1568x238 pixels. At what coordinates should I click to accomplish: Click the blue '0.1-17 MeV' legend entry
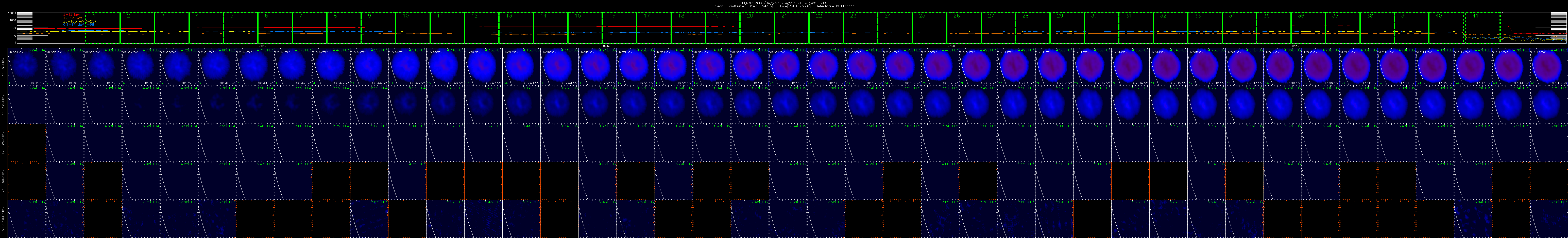79,25
